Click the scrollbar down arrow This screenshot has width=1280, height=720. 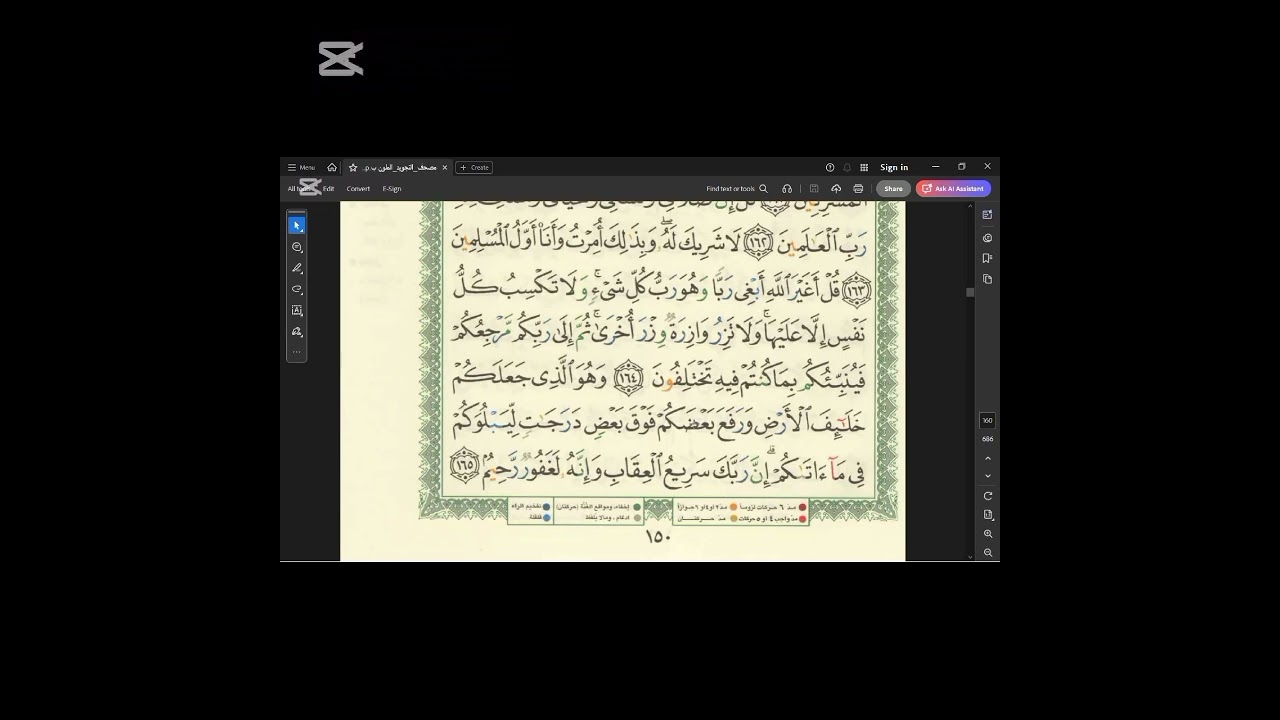tap(969, 556)
